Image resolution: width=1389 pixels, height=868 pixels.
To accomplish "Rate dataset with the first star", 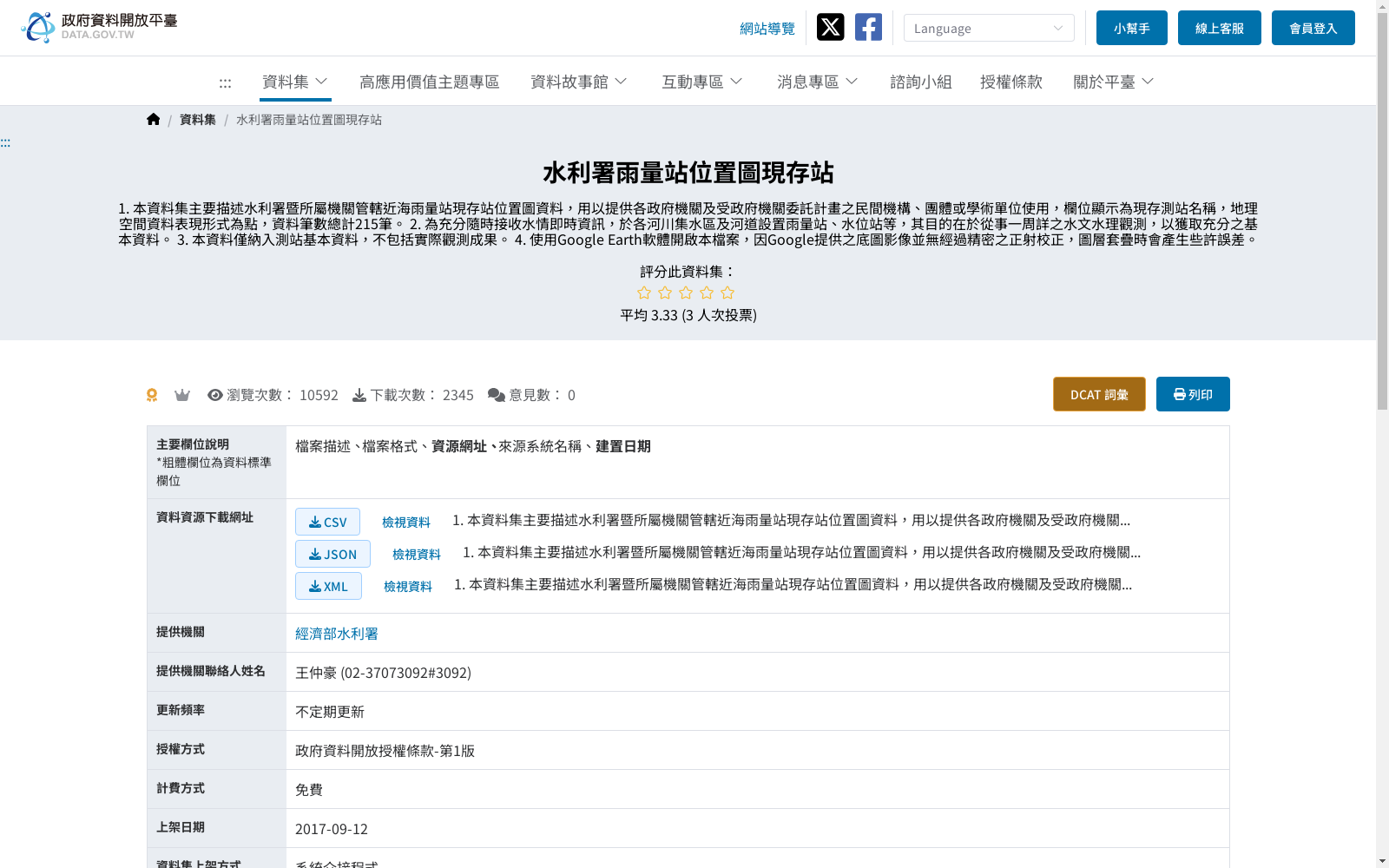I will tap(644, 293).
